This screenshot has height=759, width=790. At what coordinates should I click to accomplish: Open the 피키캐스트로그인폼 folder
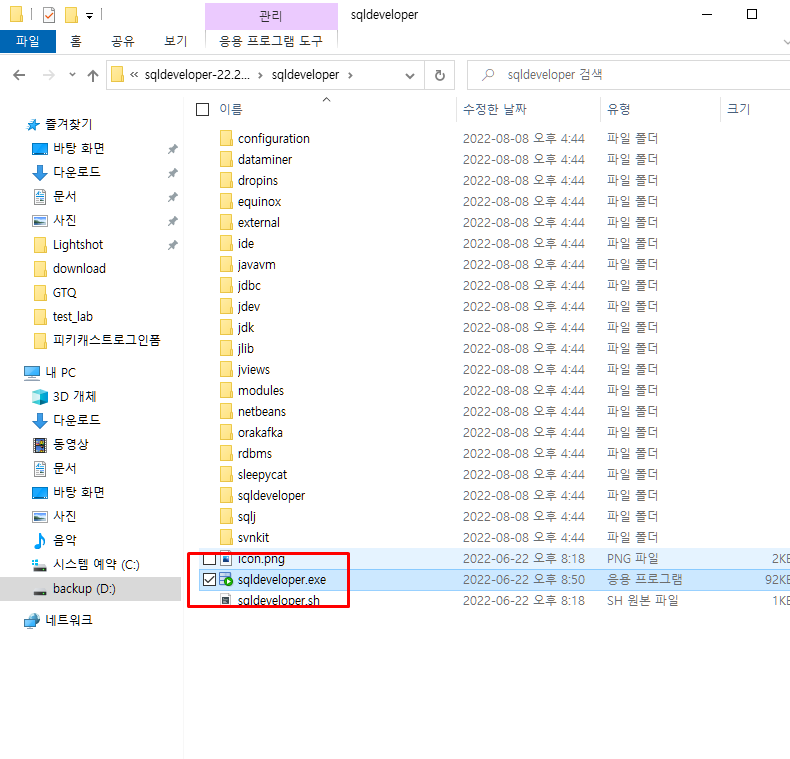coord(107,340)
